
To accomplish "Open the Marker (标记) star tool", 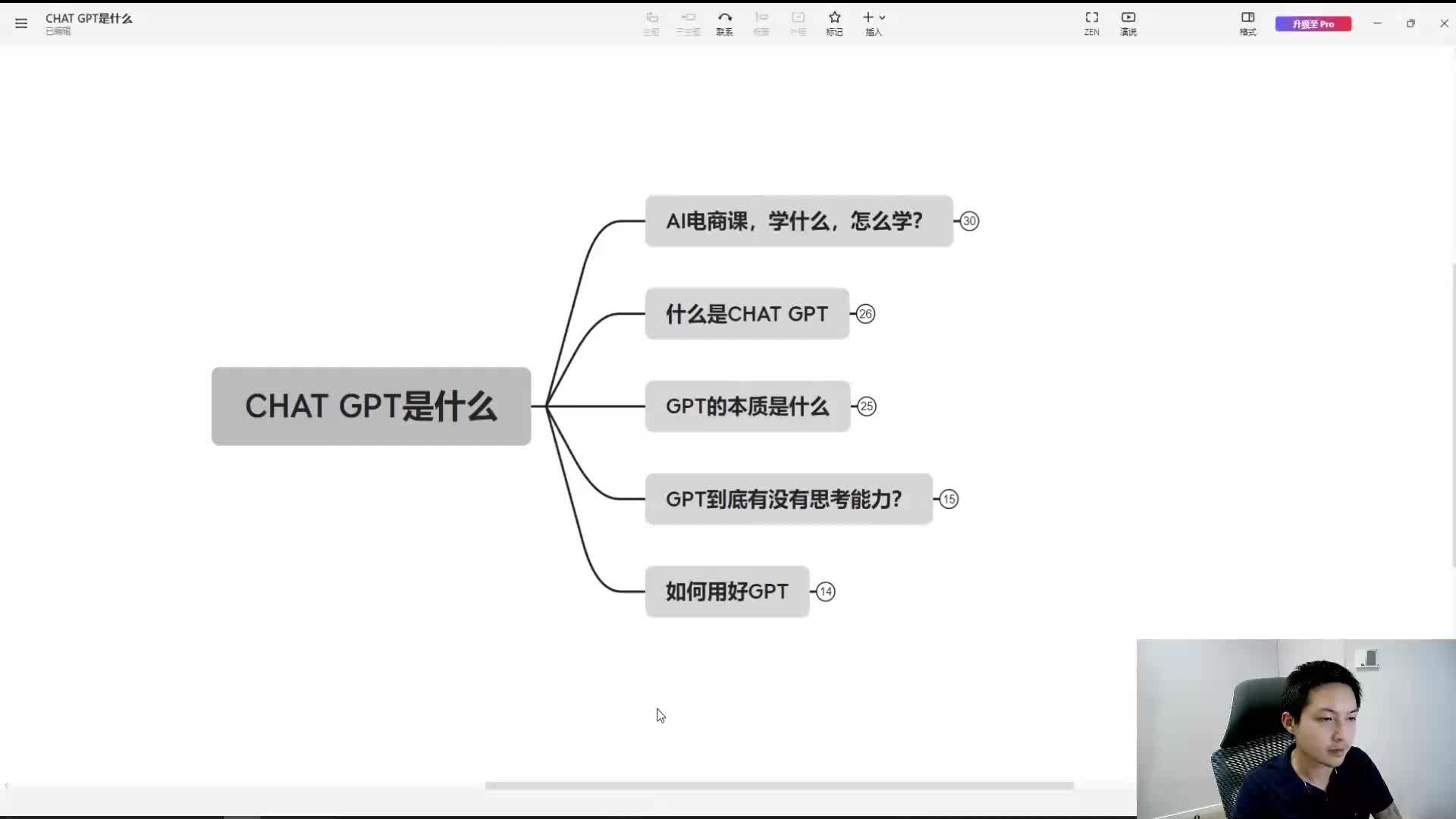I will 834,24.
